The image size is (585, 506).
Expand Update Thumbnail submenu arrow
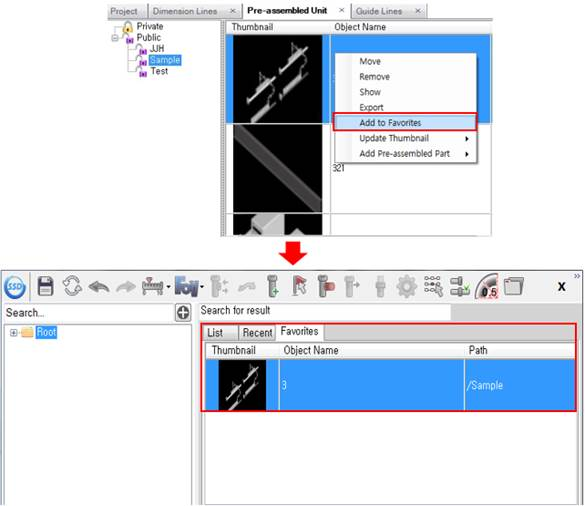pos(467,138)
